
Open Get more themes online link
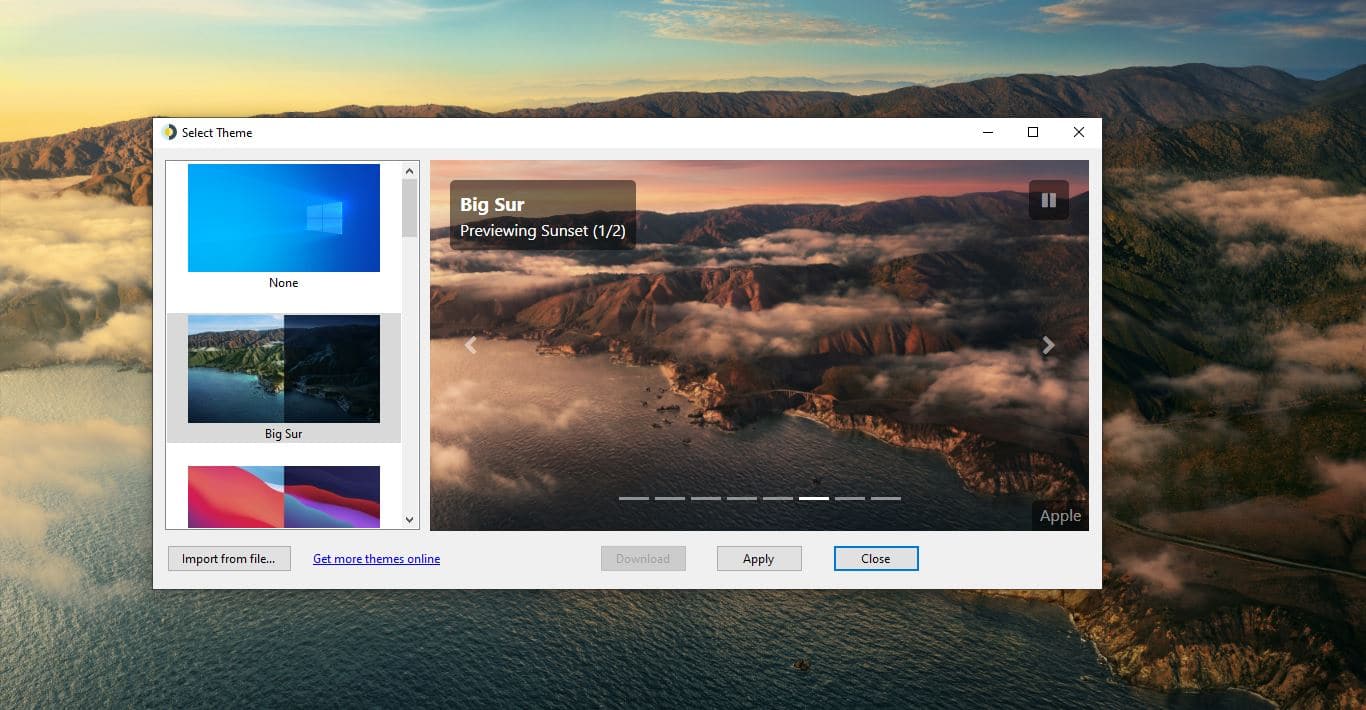tap(376, 559)
